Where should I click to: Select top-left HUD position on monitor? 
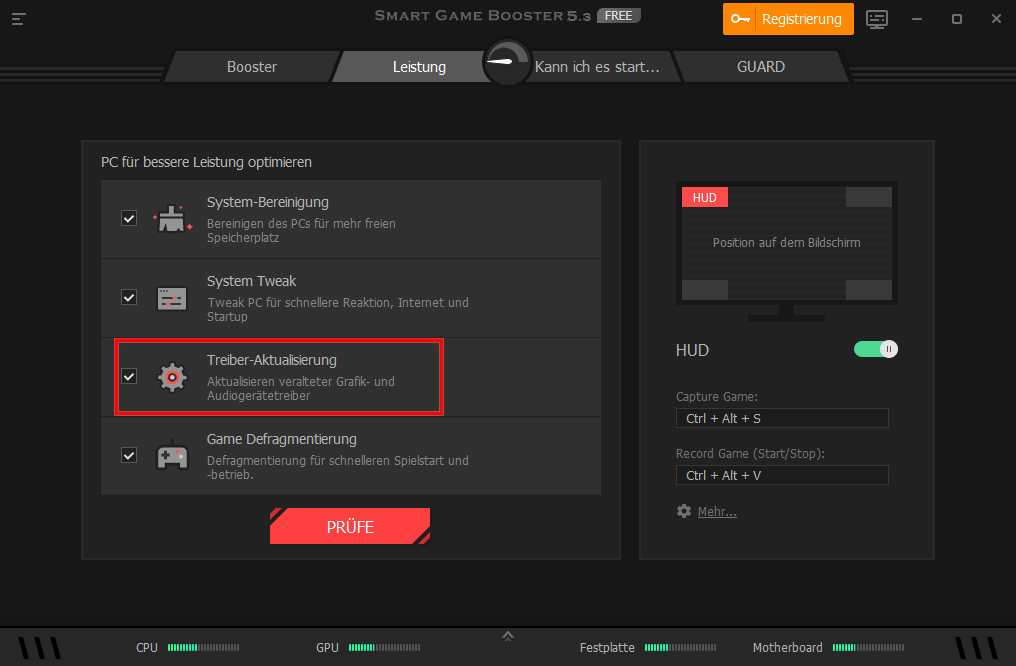[705, 198]
